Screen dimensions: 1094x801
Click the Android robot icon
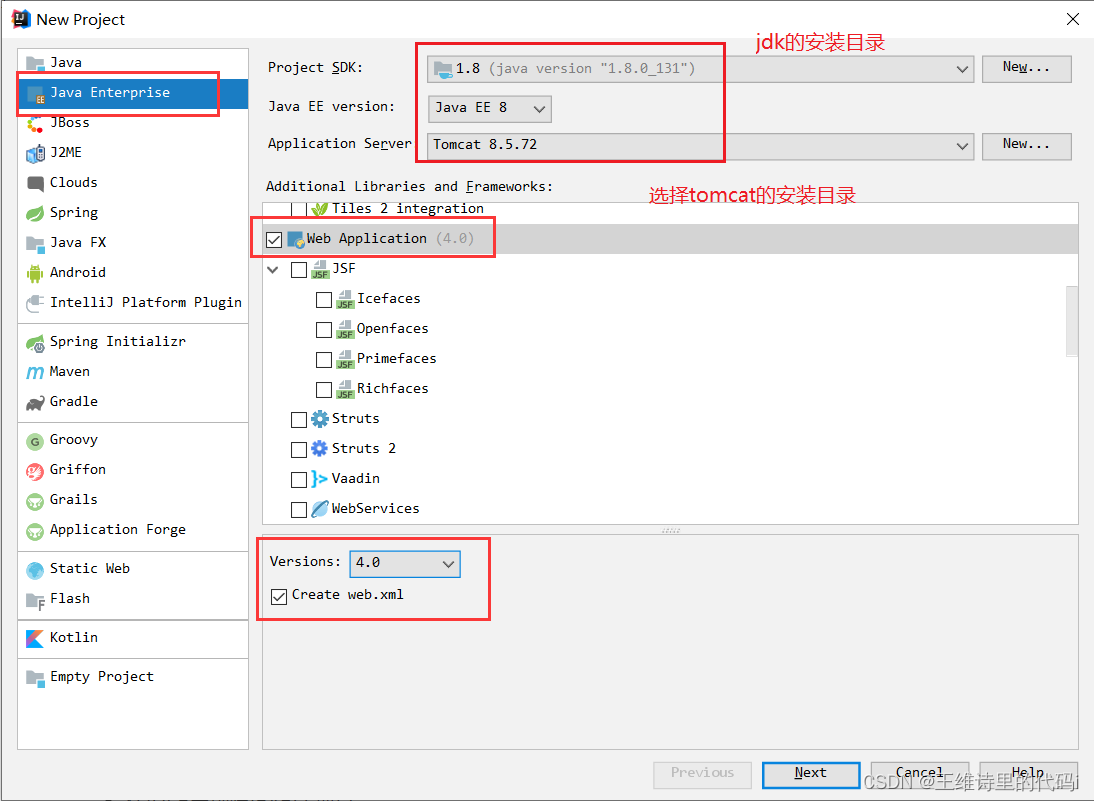35,273
